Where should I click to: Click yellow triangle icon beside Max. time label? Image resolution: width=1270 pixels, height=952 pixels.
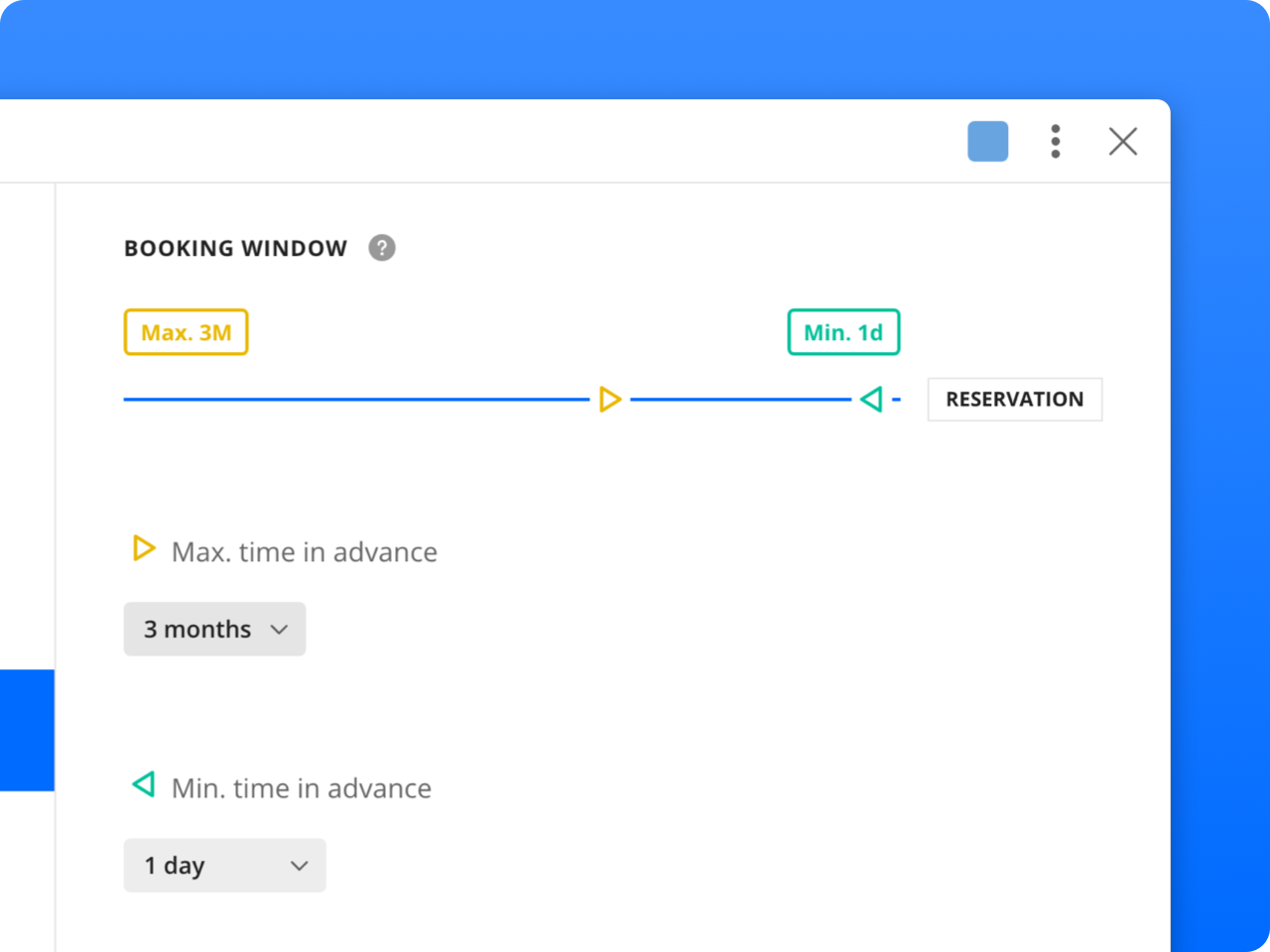(144, 548)
